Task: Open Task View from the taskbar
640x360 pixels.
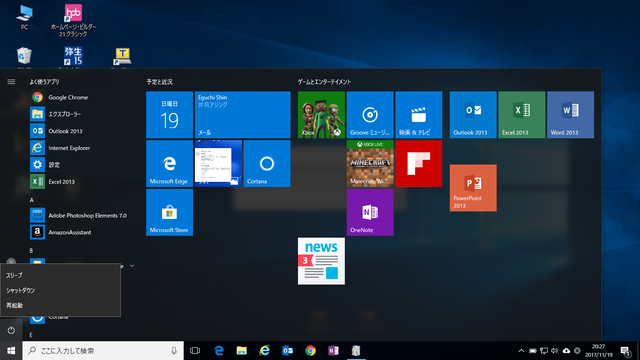Action: 195,351
